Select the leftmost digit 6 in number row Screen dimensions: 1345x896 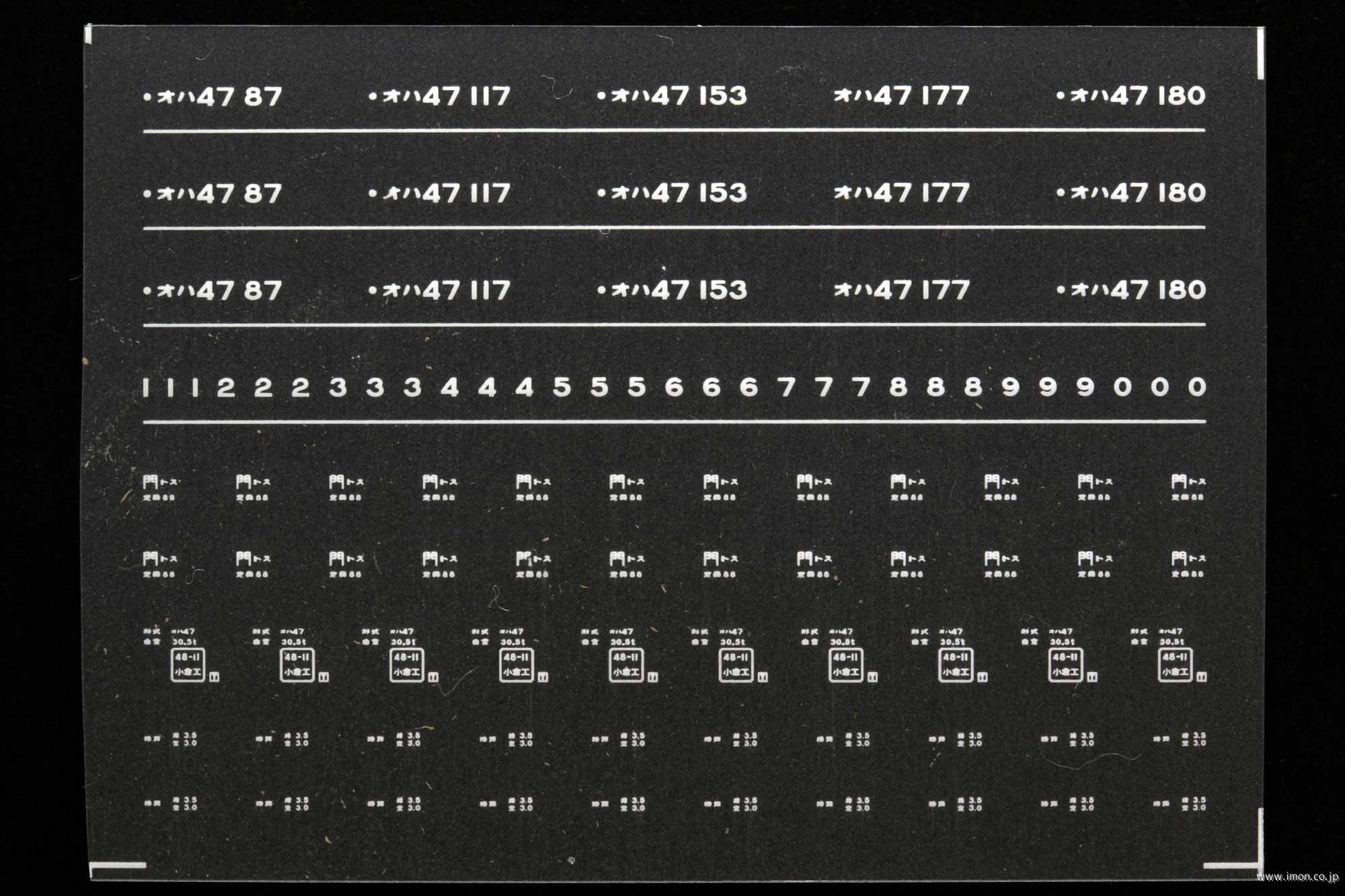coord(673,387)
